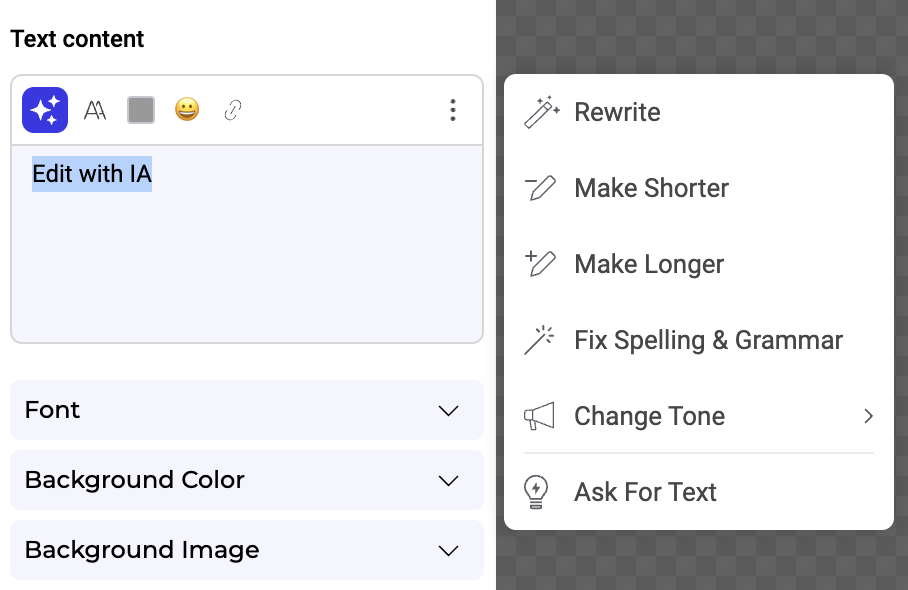Viewport: 908px width, 590px height.
Task: Select the Rewrite menu entry
Action: pyautogui.click(x=617, y=112)
